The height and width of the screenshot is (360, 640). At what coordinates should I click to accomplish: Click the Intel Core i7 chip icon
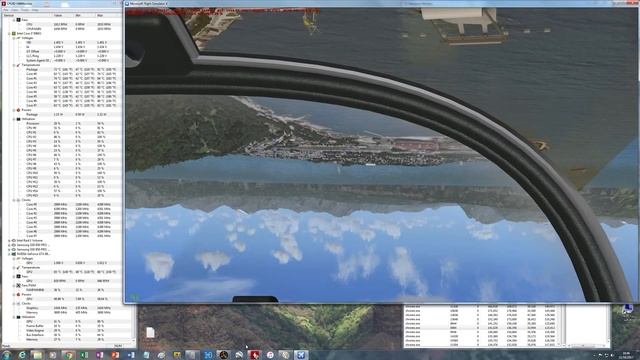14,33
